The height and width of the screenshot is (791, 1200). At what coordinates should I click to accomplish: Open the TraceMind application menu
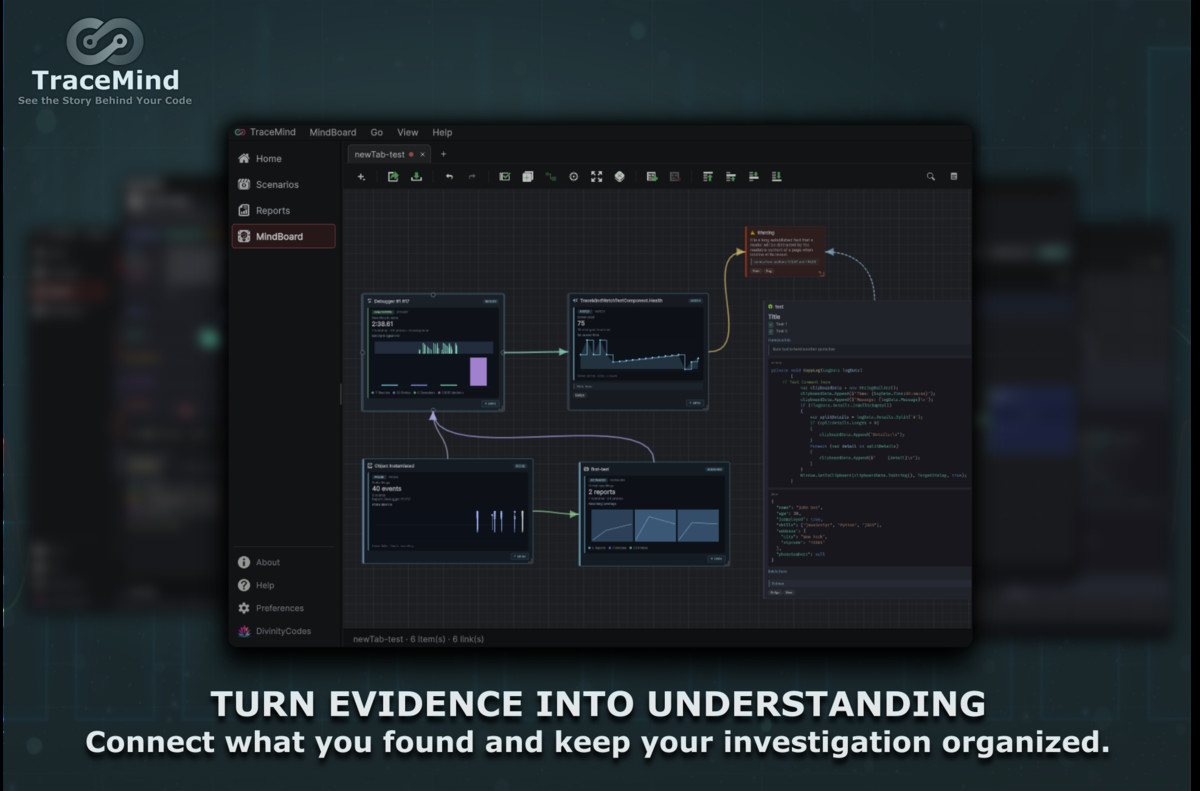pos(264,132)
